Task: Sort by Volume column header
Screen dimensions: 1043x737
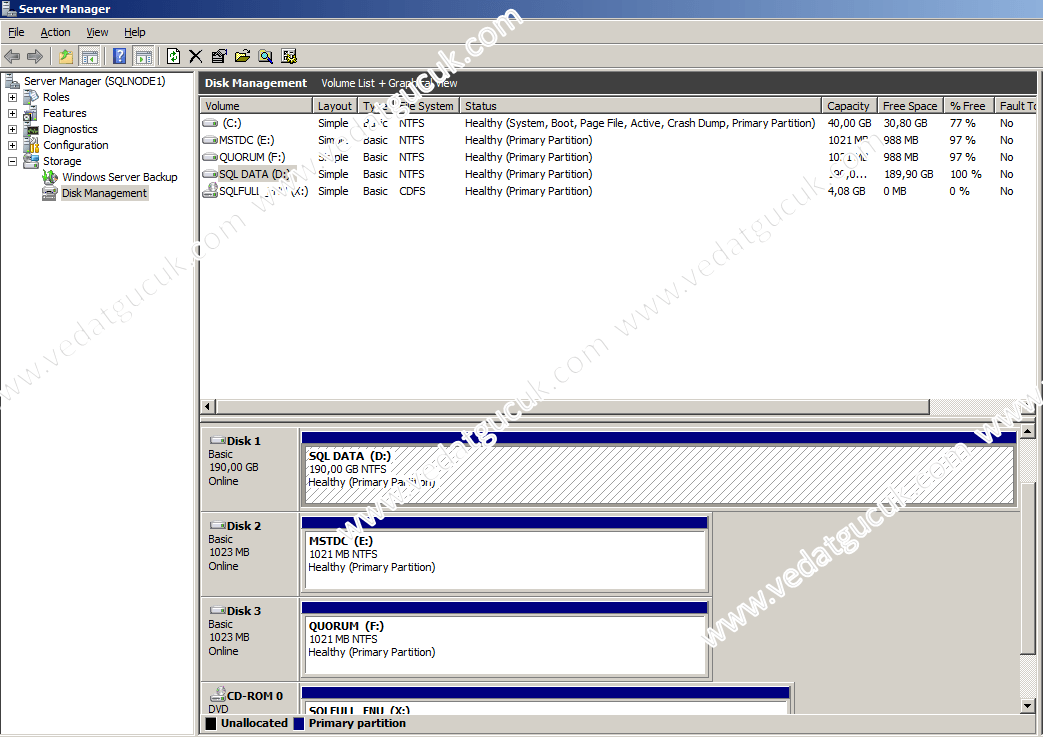Action: (x=256, y=106)
